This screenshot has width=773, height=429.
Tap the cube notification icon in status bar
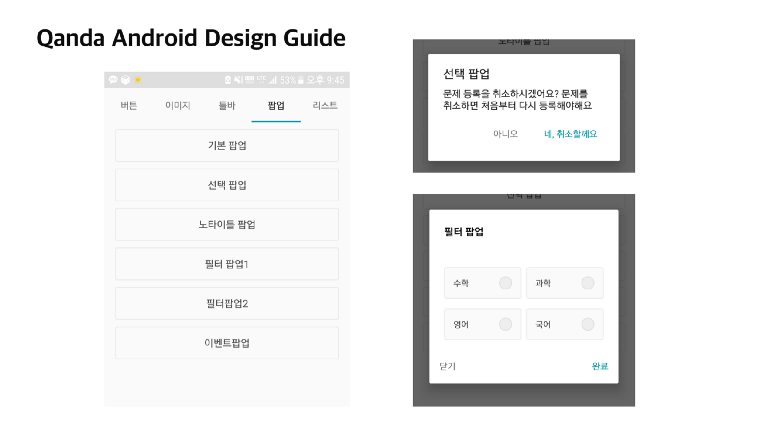(125, 80)
